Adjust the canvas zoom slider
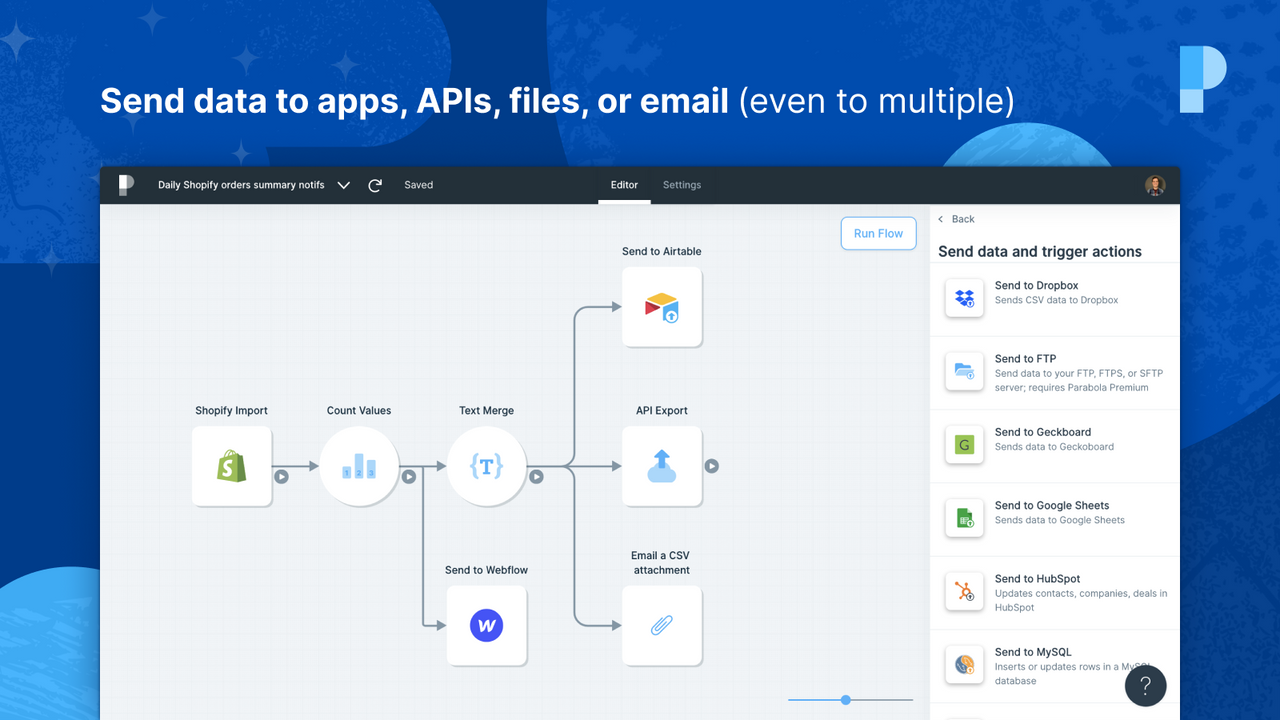The image size is (1280, 720). click(x=846, y=700)
